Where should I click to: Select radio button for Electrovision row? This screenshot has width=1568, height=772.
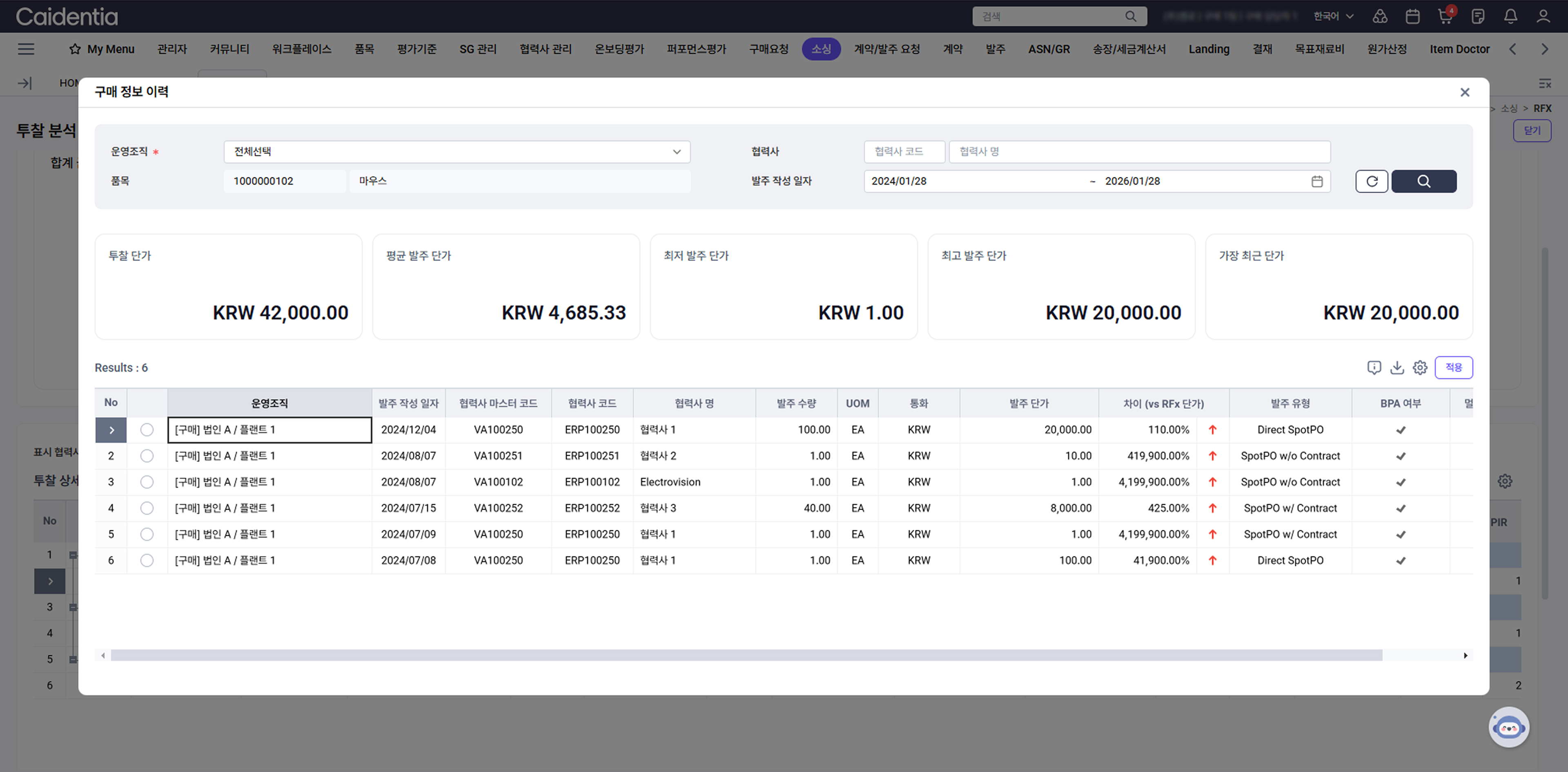coord(147,482)
